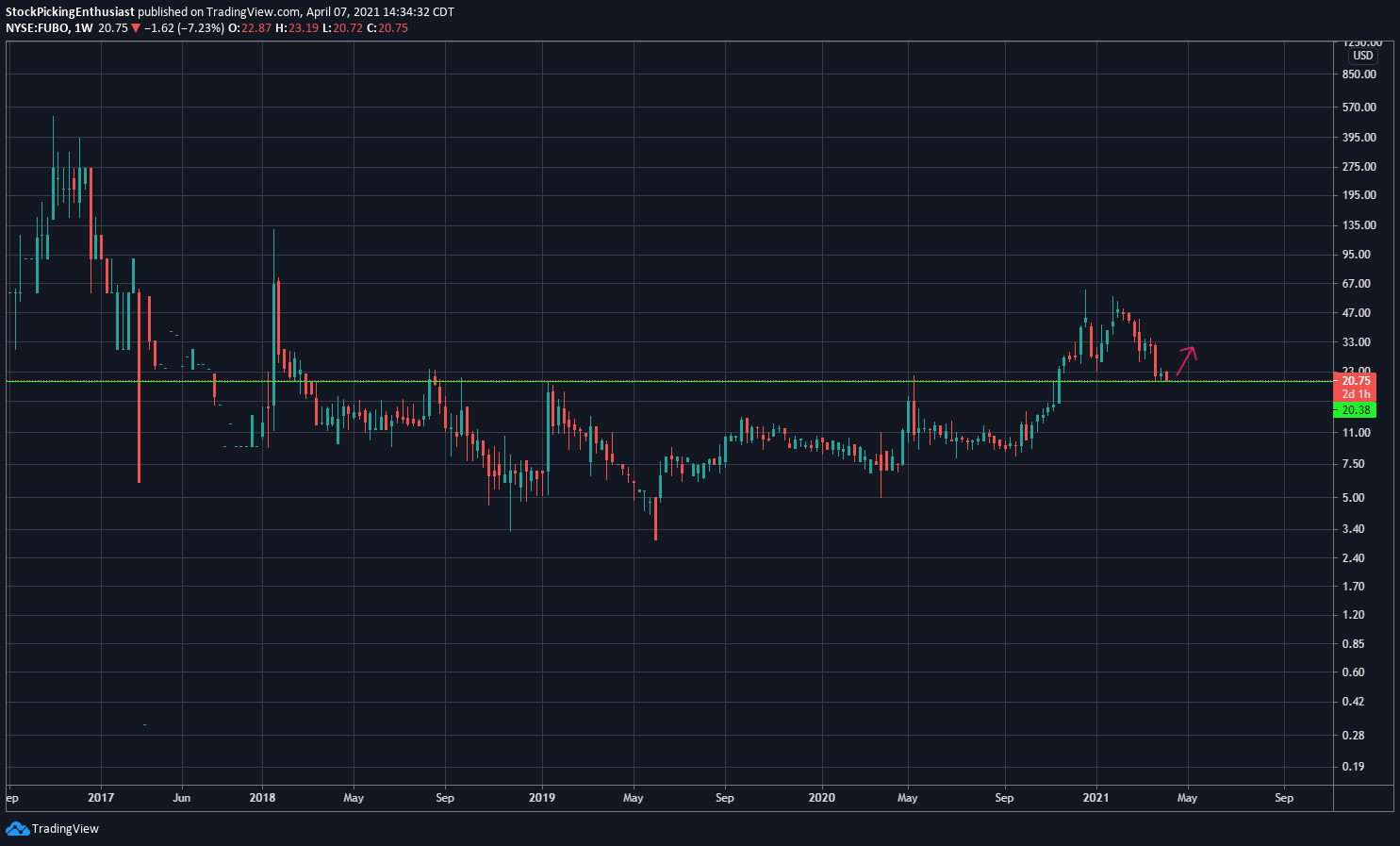
Task: Click the 570.00 price axis label
Action: (1359, 108)
